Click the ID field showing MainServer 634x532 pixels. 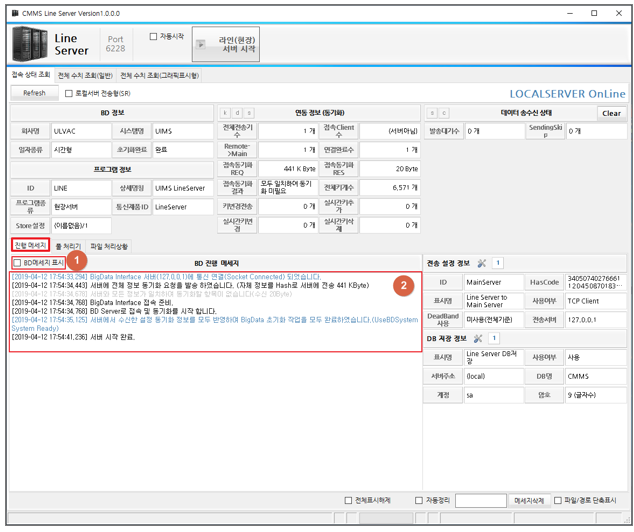pos(493,282)
